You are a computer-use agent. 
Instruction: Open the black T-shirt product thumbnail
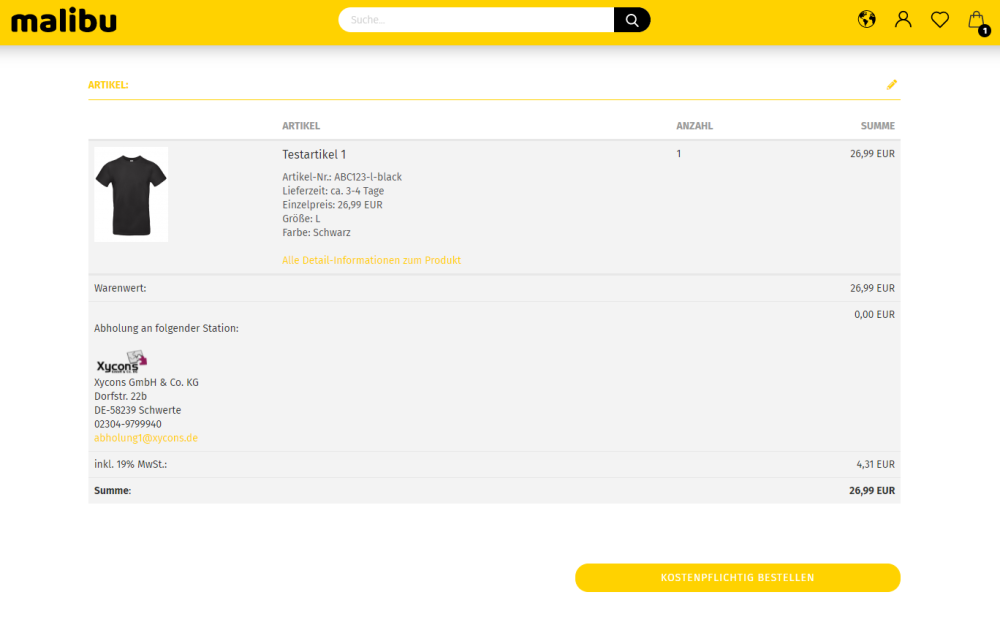[131, 195]
